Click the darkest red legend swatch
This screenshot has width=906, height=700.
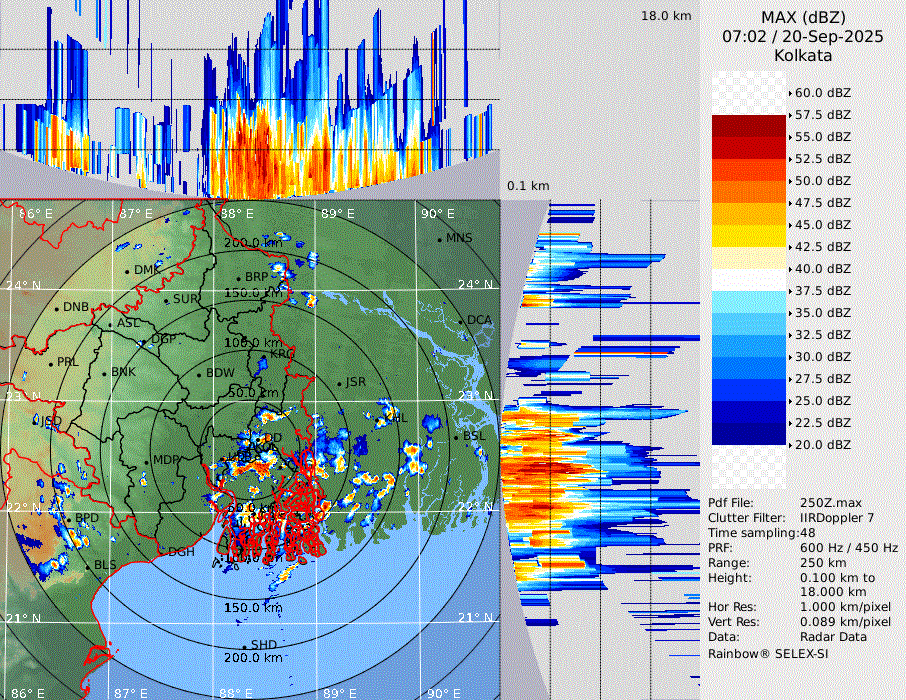click(x=748, y=126)
